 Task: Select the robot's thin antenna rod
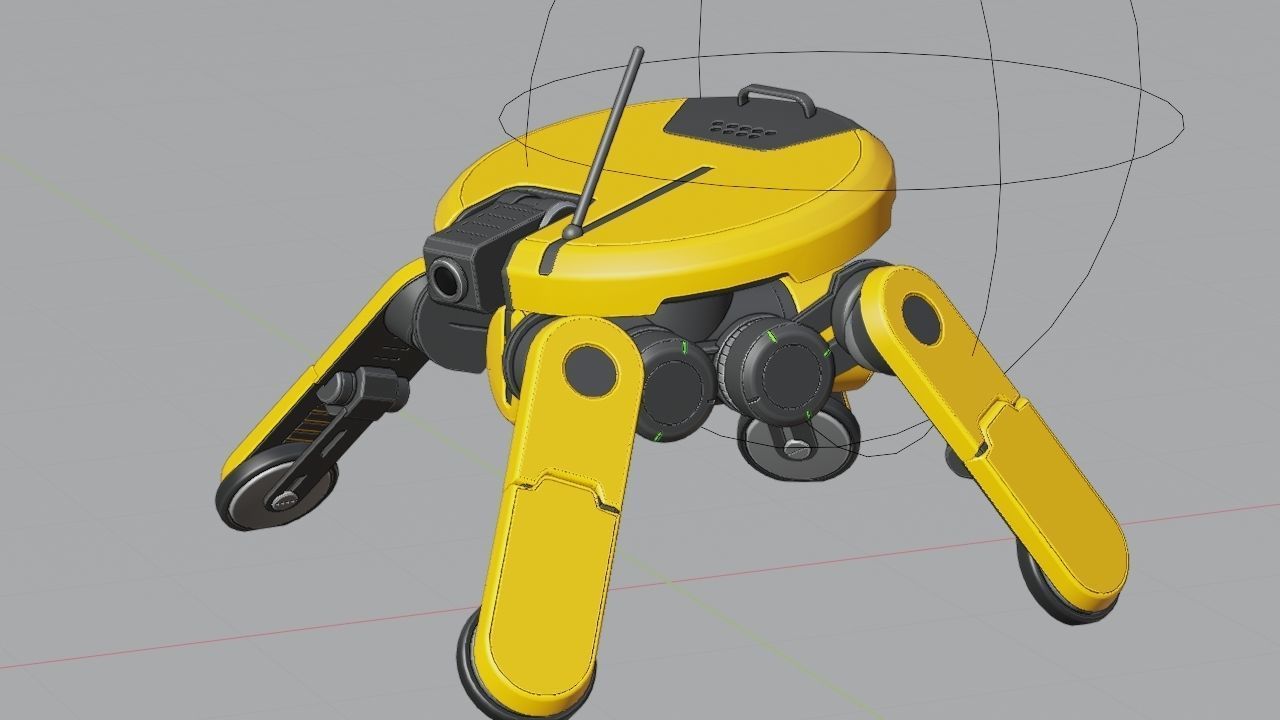click(608, 143)
